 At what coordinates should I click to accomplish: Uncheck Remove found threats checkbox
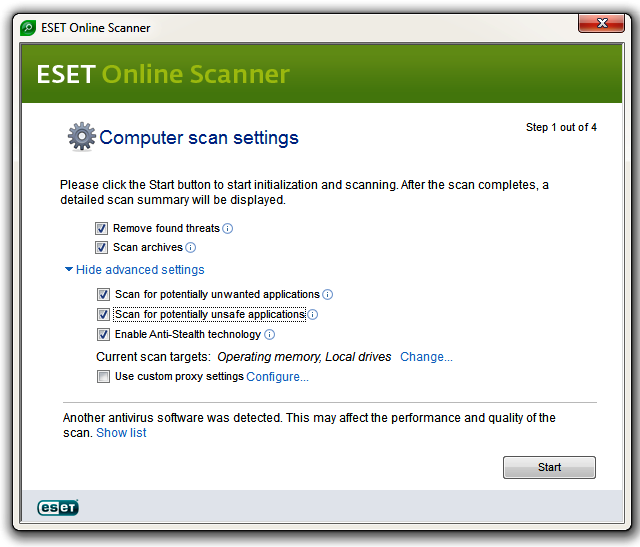[x=101, y=229]
